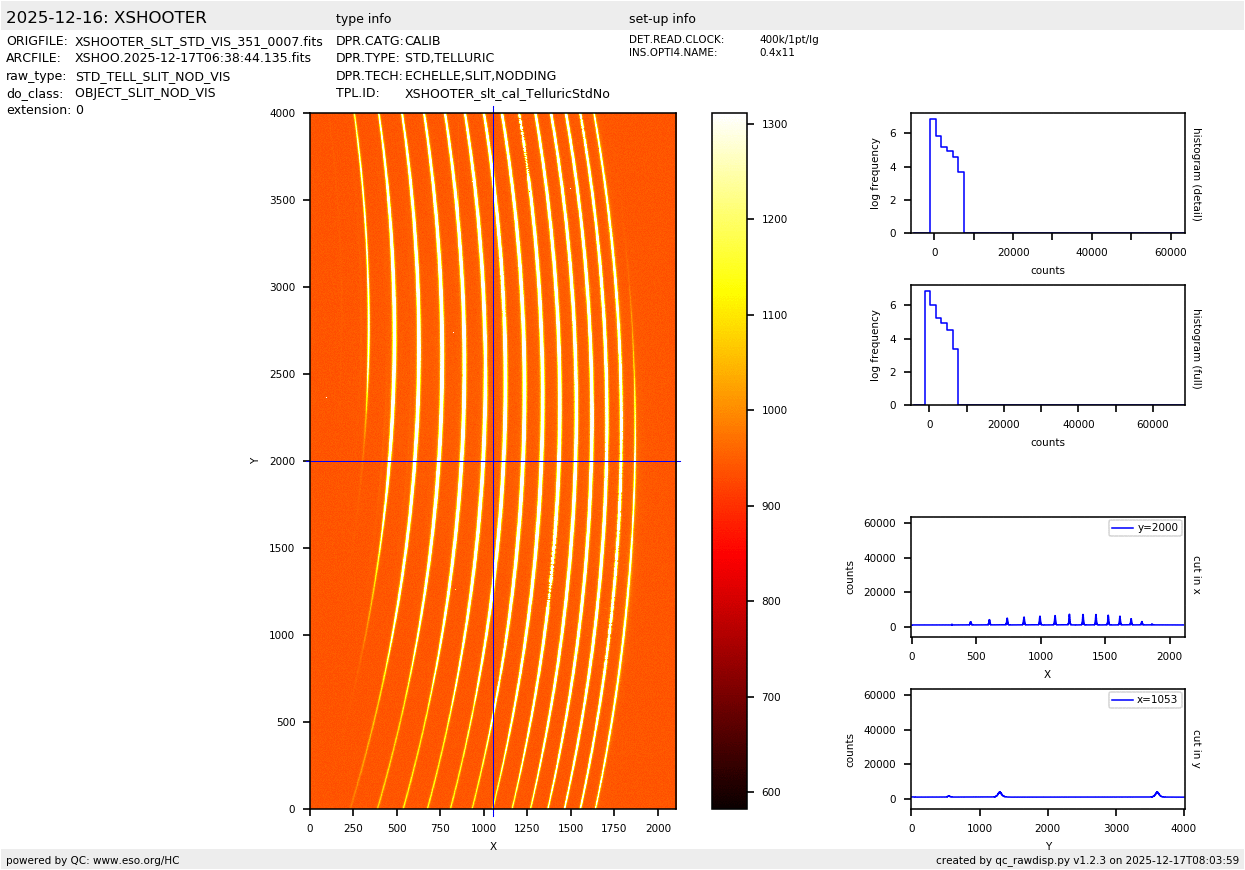This screenshot has height=870, width=1245.
Task: Click the raw_type value STD_TELL_SLIT_NOD_VIS
Action: coord(152,77)
